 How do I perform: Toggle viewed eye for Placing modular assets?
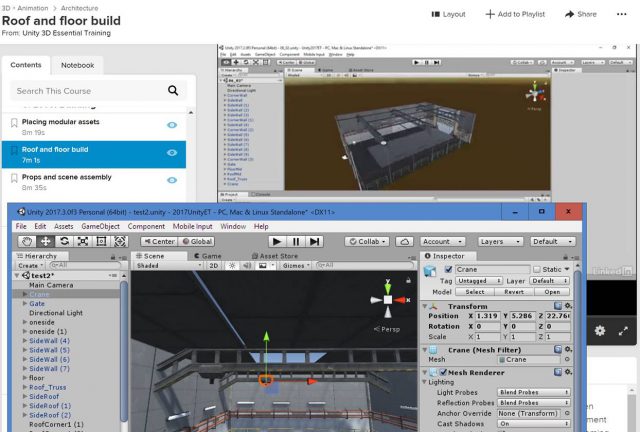pyautogui.click(x=172, y=125)
